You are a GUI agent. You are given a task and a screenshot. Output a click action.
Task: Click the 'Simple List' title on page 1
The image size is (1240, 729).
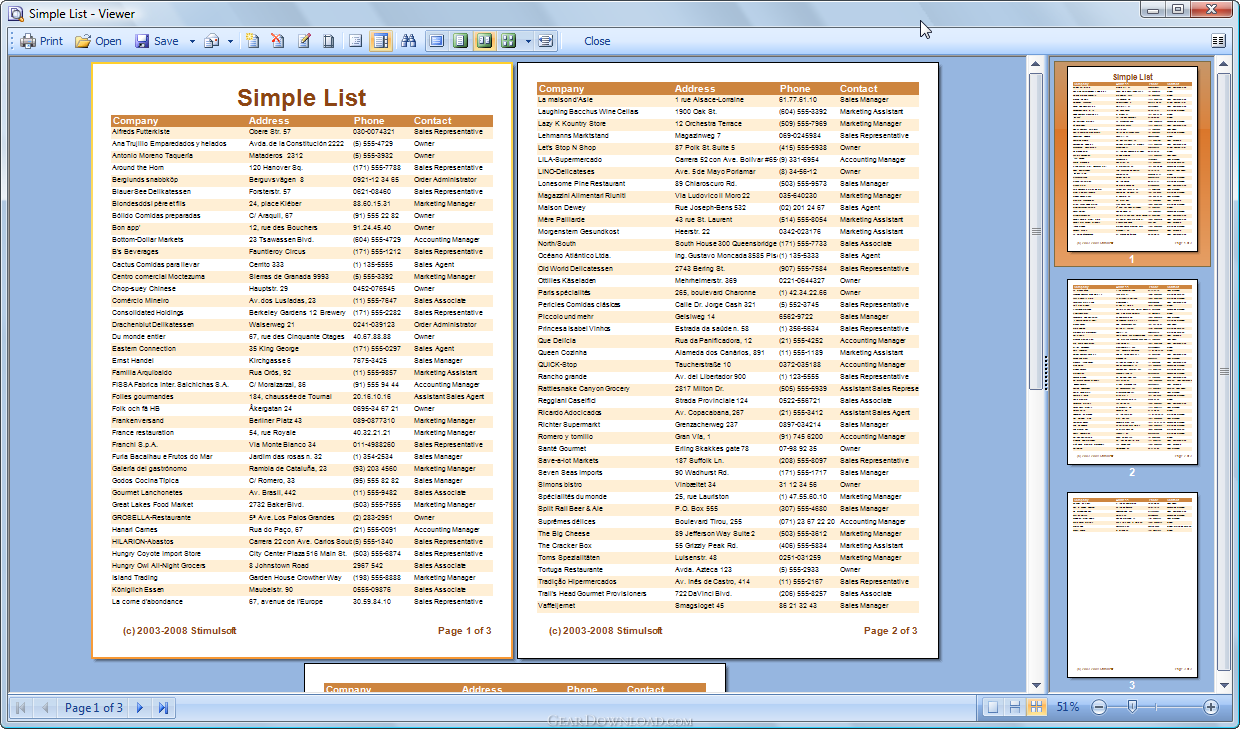tap(301, 98)
